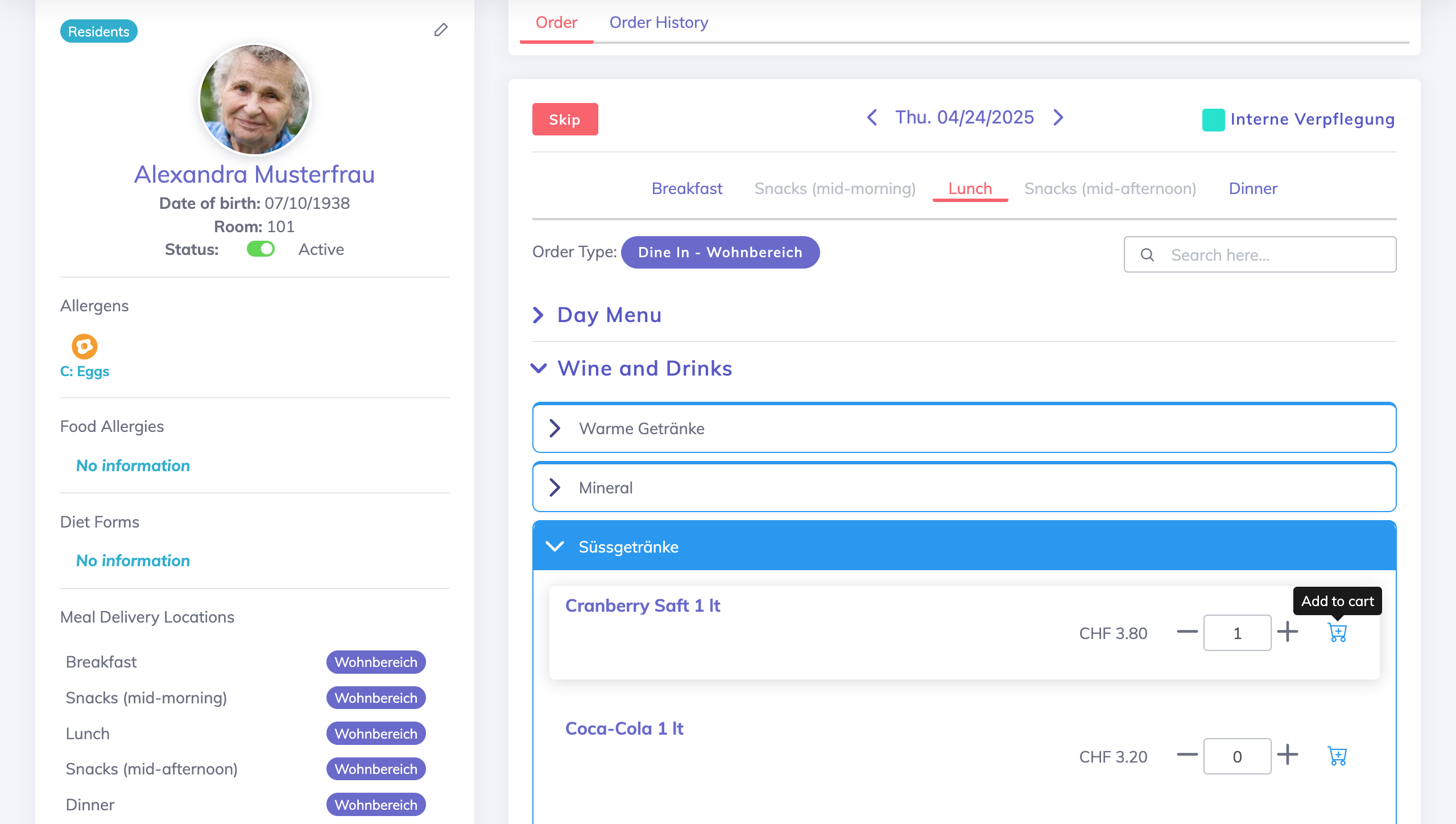This screenshot has width=1456, height=824.
Task: Add Coca-Cola to cart icon
Action: [x=1337, y=756]
